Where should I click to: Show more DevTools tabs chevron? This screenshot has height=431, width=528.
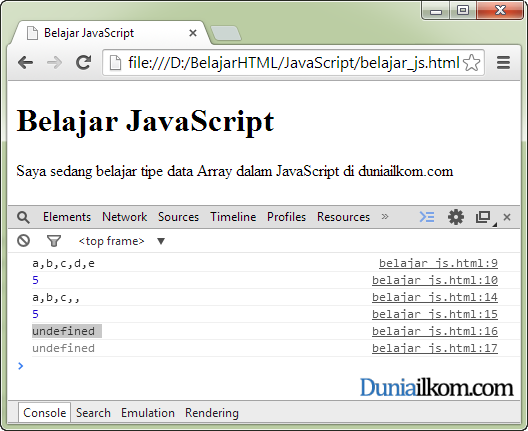click(x=385, y=217)
